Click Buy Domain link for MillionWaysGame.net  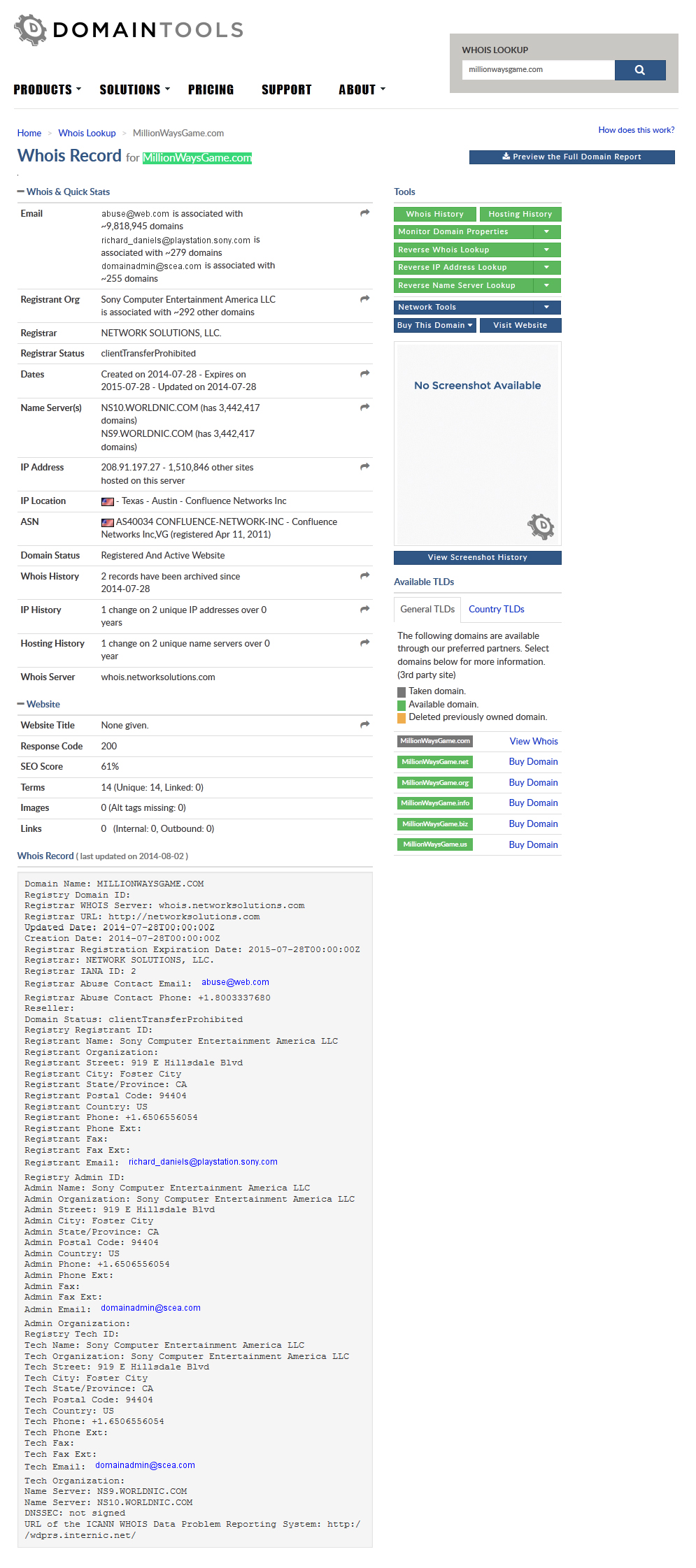(x=533, y=762)
